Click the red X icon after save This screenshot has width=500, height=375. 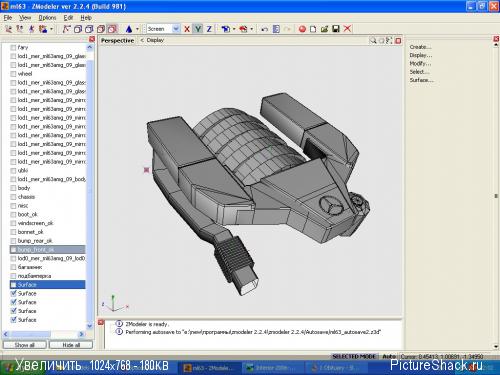coord(347,29)
